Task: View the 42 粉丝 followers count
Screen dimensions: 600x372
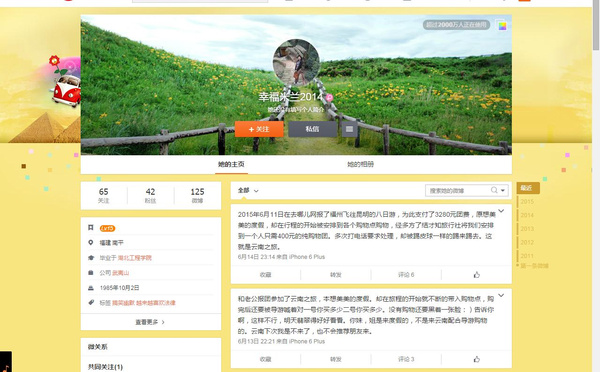Action: click(x=150, y=195)
